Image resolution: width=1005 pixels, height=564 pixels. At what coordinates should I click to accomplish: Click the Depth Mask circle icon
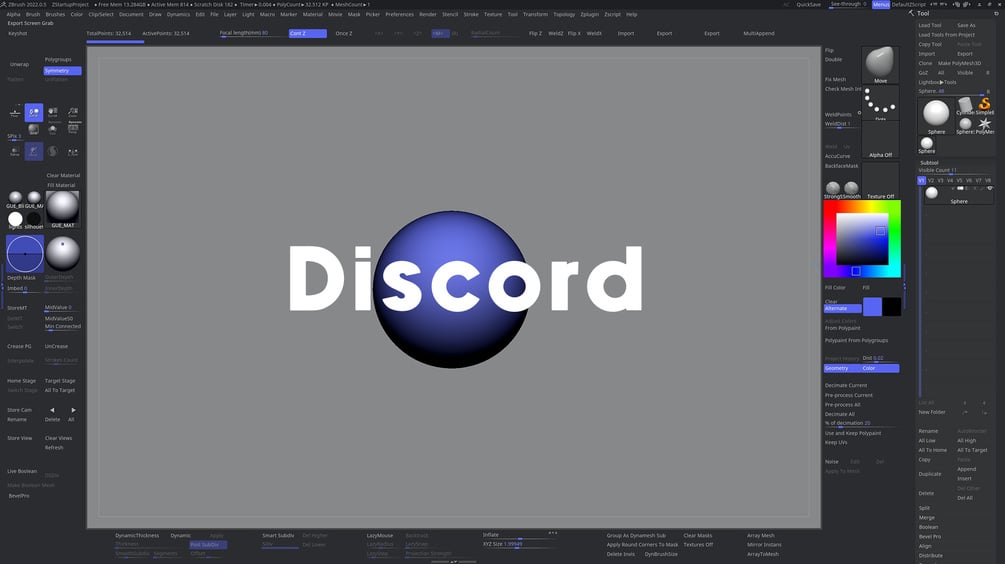tap(25, 254)
